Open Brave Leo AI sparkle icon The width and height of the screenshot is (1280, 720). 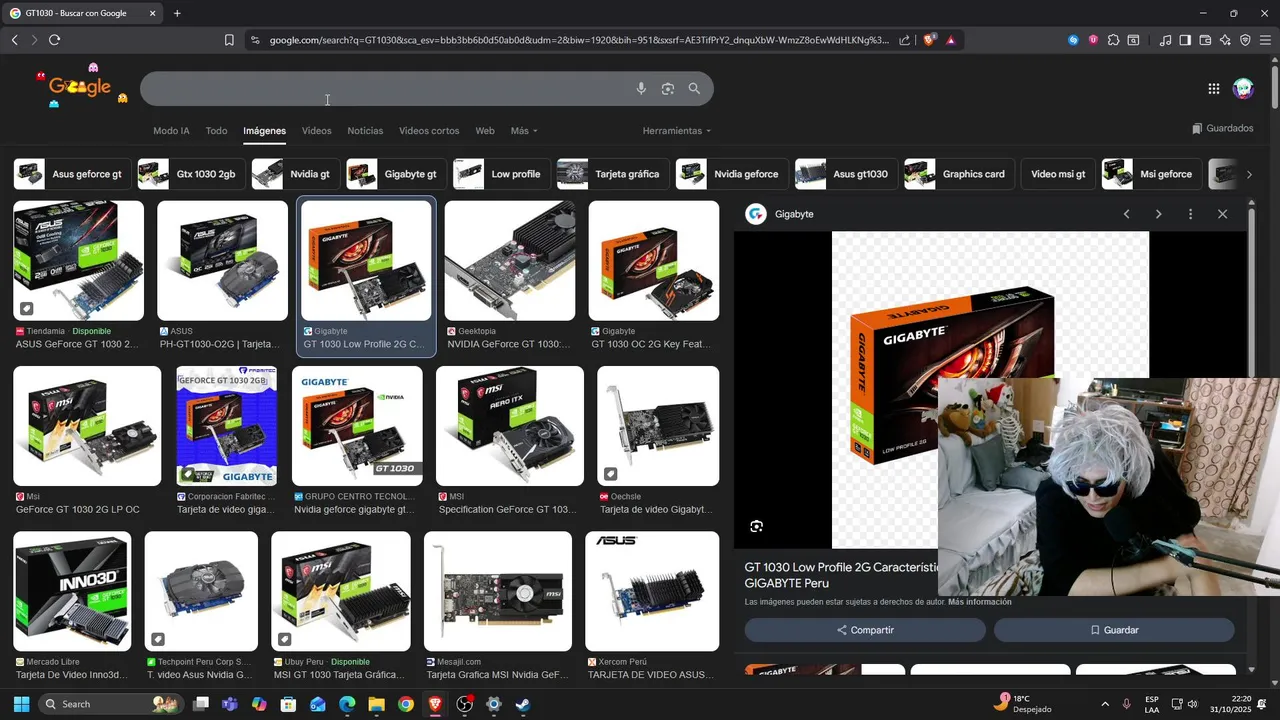[1225, 40]
